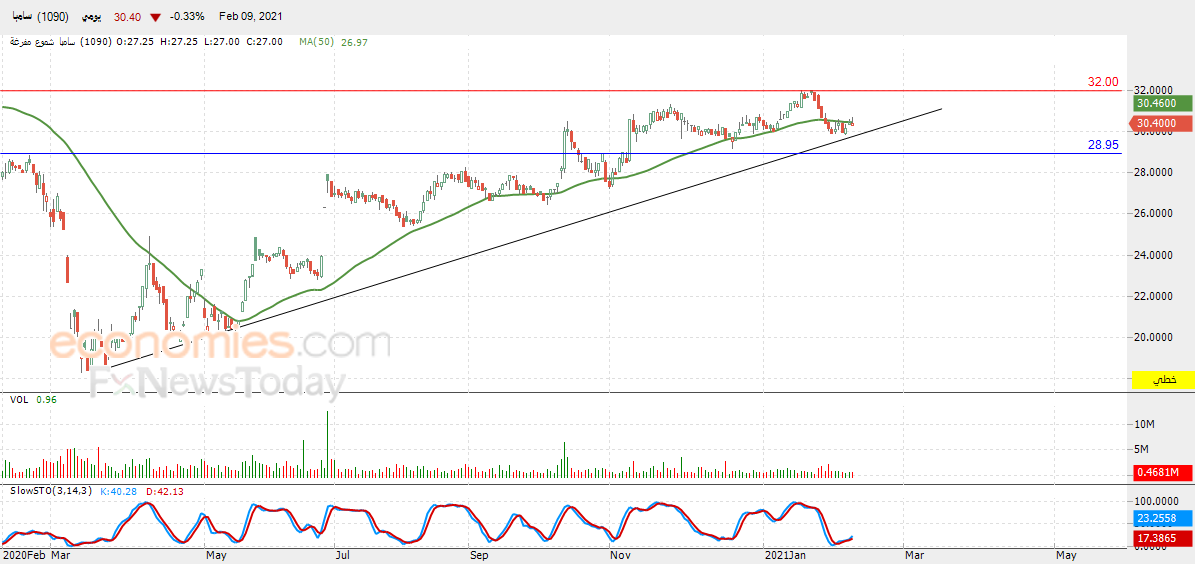The width and height of the screenshot is (1195, 564).
Task: Click the 5M volume axis label
Action: (x=1143, y=449)
